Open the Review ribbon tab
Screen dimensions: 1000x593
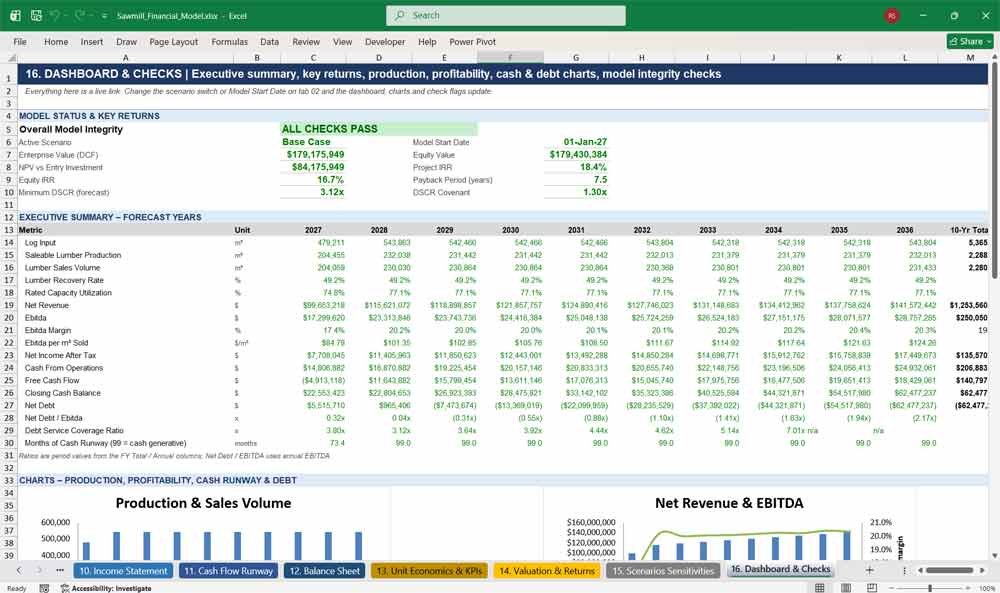tap(306, 41)
